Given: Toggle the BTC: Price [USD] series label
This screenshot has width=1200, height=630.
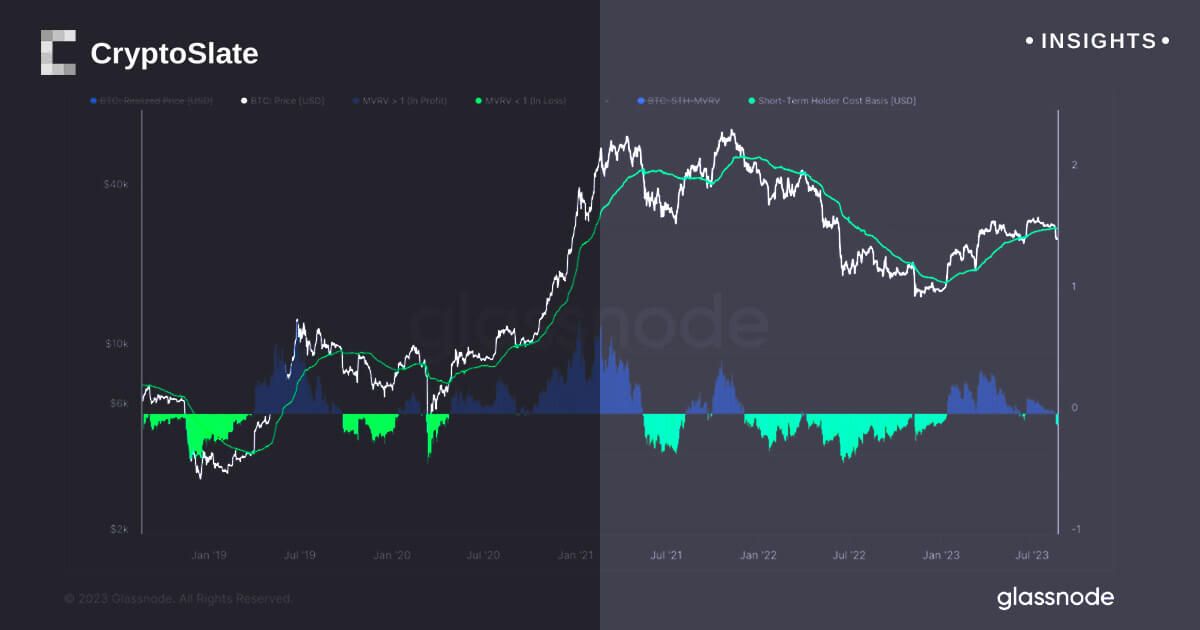Looking at the screenshot, I should point(289,101).
